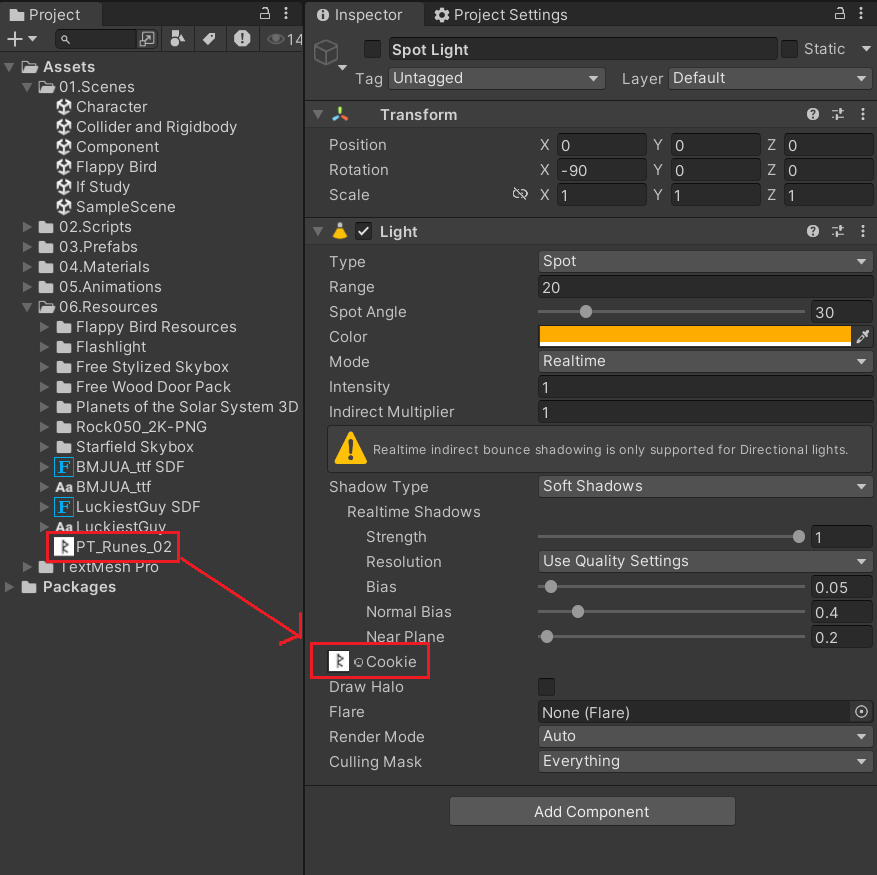Click the Cookie texture thumbnail
The width and height of the screenshot is (877, 875).
338,661
